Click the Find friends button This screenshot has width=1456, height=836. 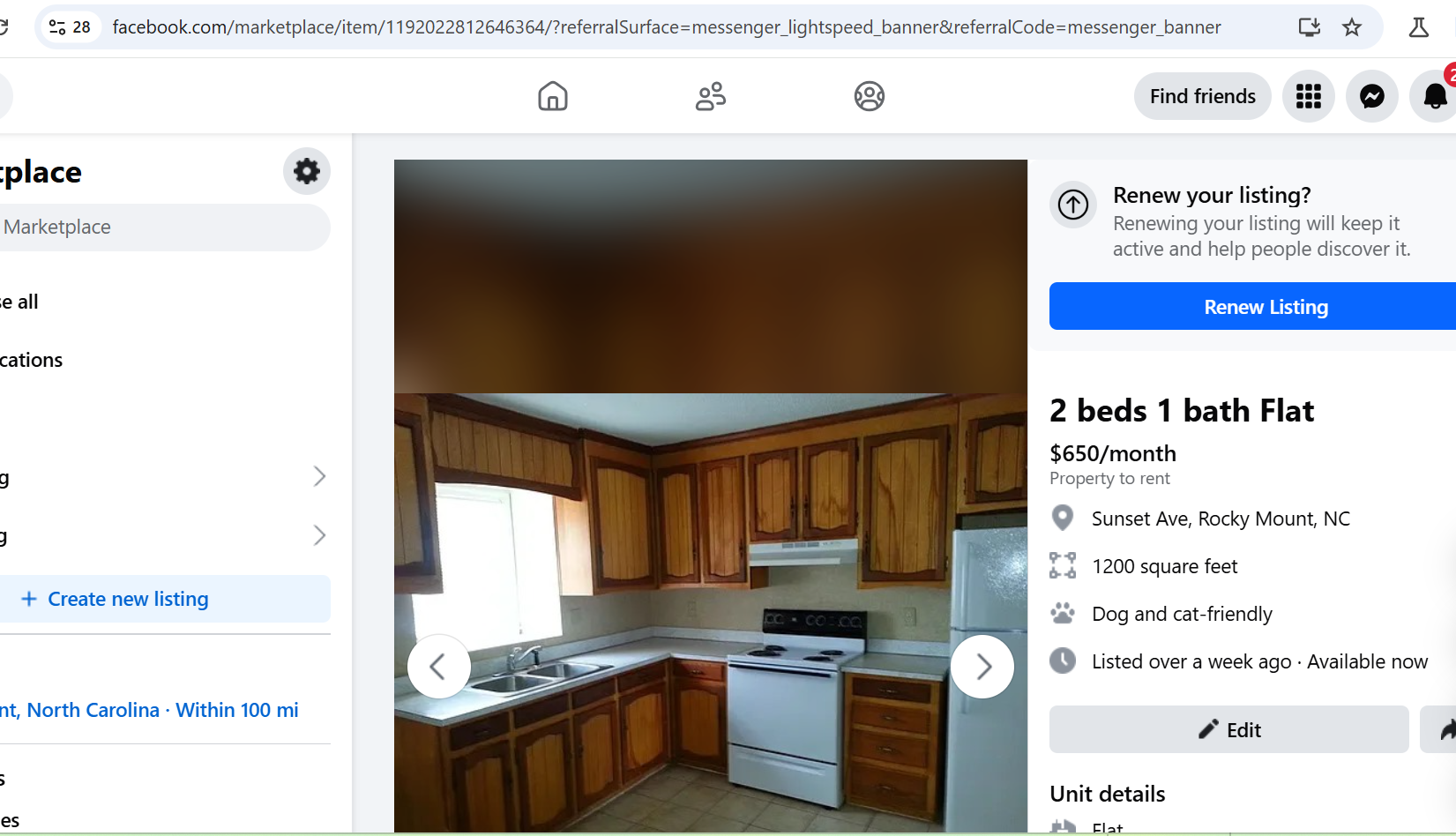pos(1203,96)
